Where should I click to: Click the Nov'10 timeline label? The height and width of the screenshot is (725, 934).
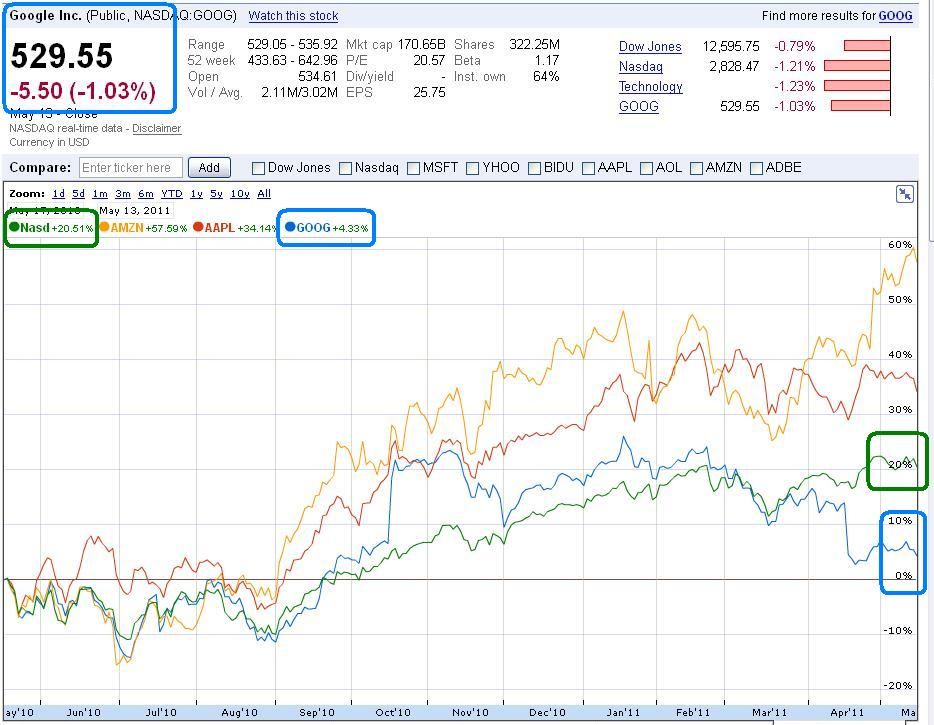(x=470, y=712)
